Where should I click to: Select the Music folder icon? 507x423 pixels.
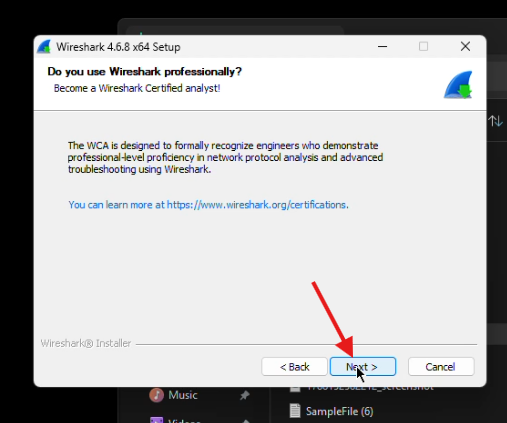click(x=156, y=395)
